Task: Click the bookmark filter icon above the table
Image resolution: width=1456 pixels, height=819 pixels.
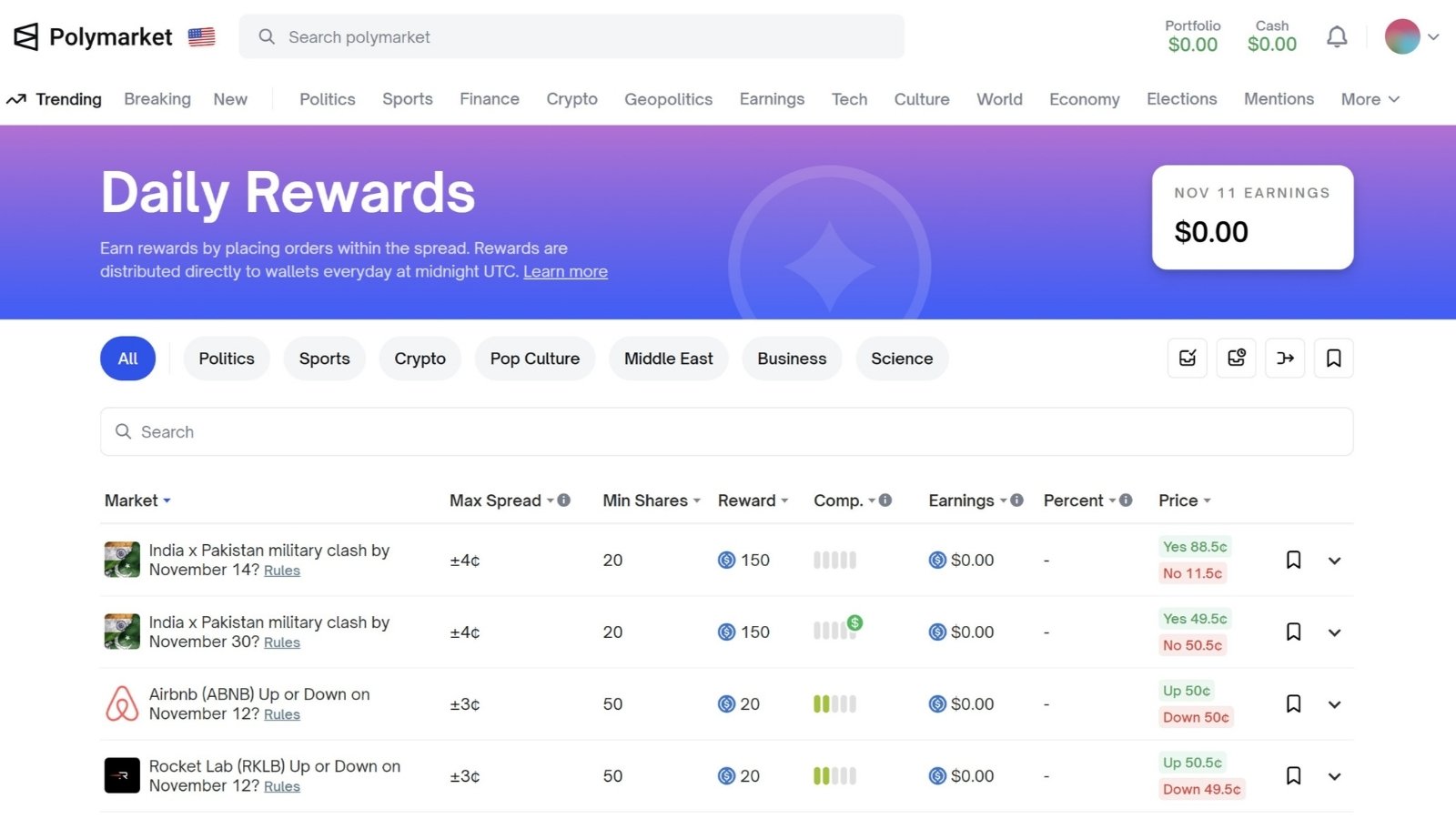Action: pos(1333,359)
